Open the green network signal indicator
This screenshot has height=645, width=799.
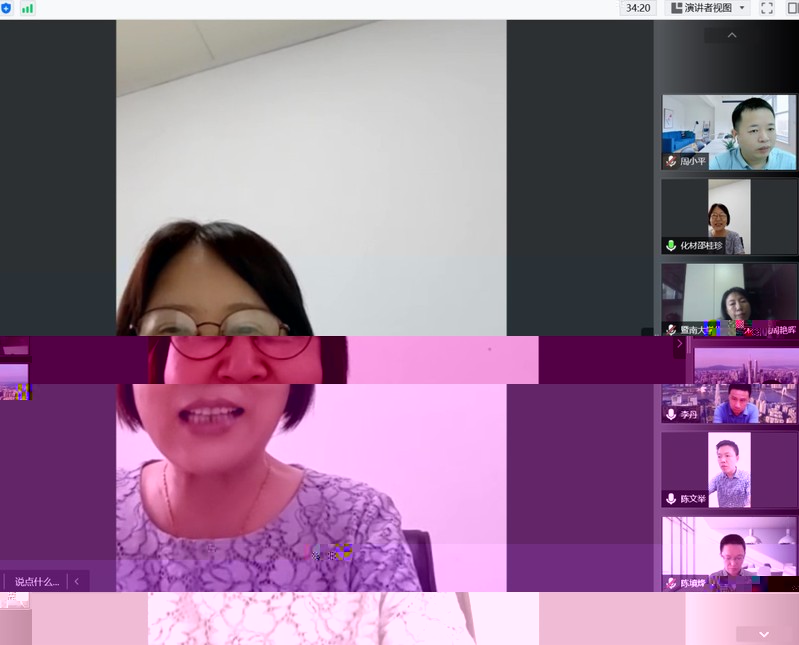click(27, 8)
